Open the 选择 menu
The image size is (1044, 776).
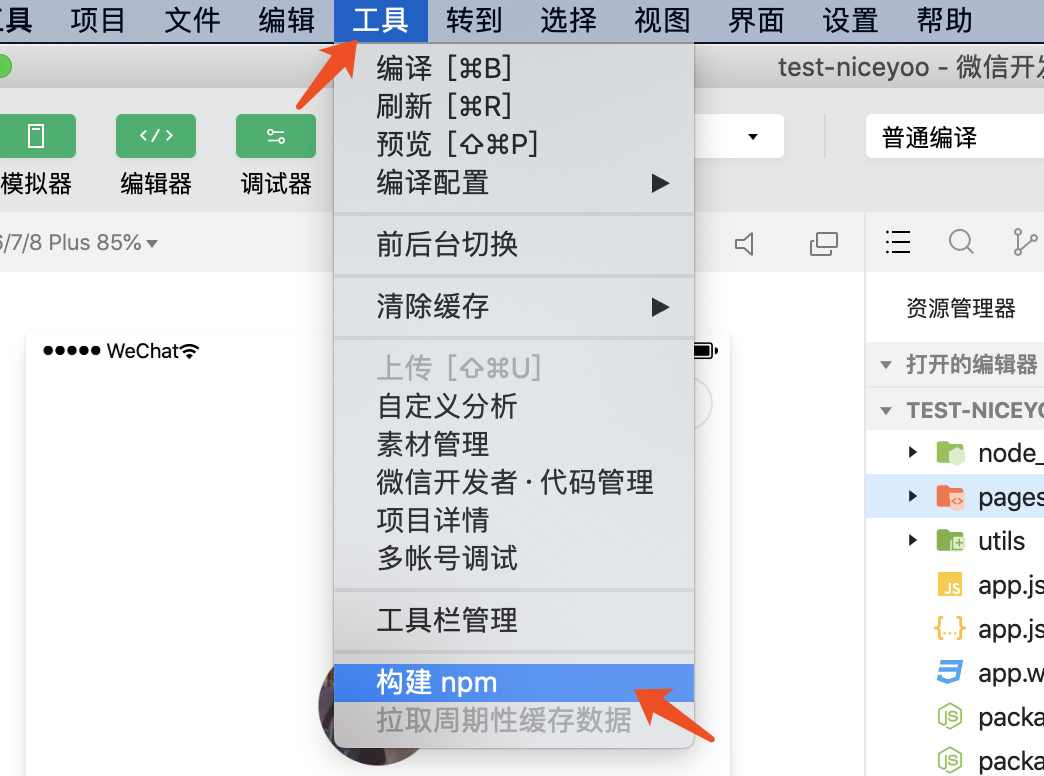(x=568, y=21)
